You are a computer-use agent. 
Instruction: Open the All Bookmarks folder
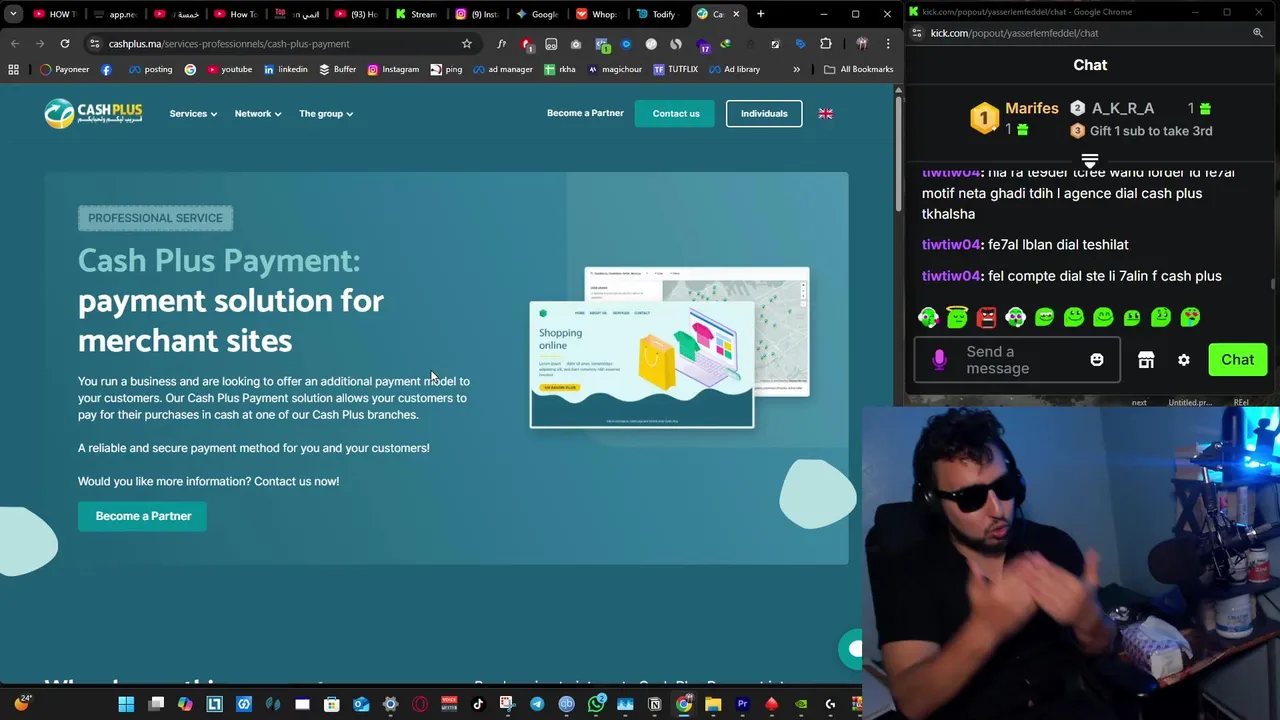[858, 70]
